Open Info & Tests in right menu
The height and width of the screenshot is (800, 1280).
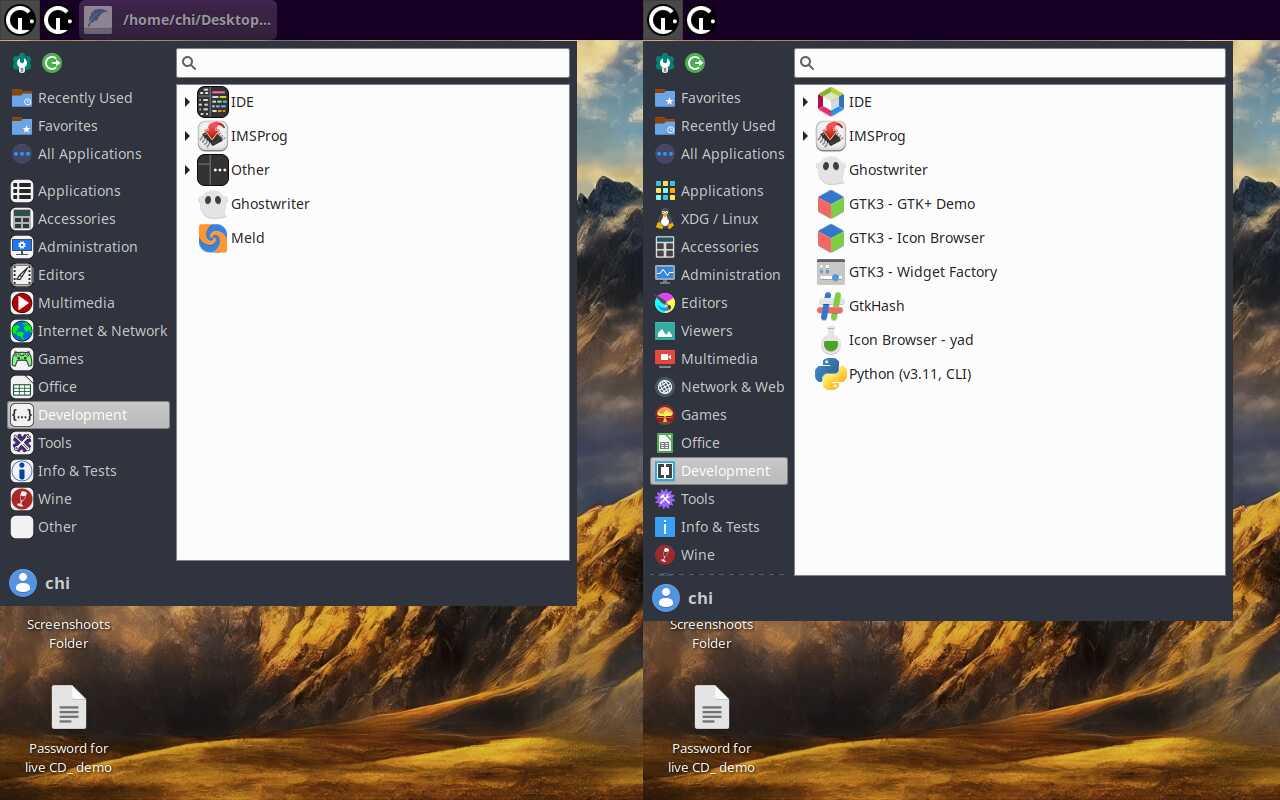(719, 527)
